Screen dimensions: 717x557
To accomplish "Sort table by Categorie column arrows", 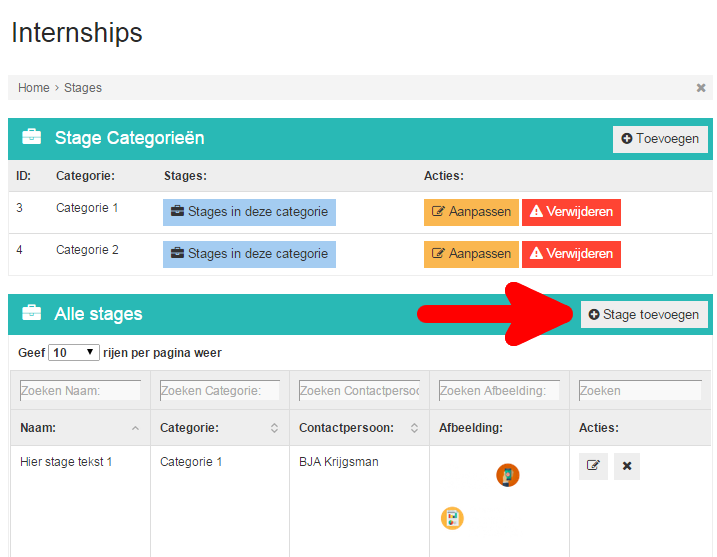I will 274,428.
